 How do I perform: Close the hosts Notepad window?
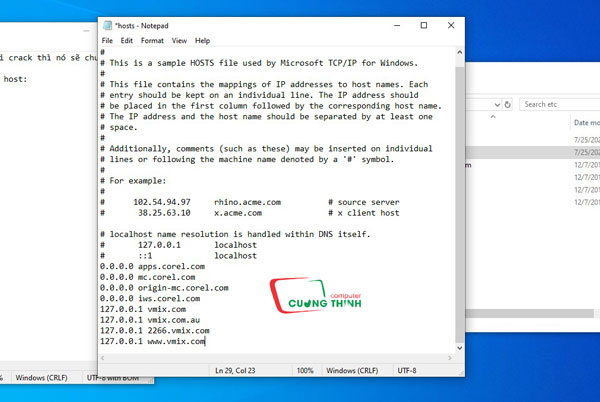point(451,26)
